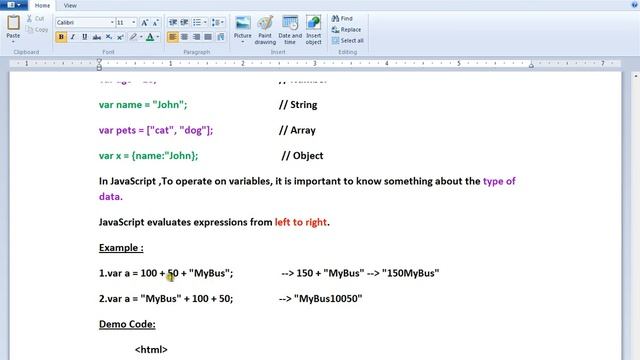Click the "<html>" line
Image resolution: width=640 pixels, height=360 pixels.
click(x=151, y=350)
